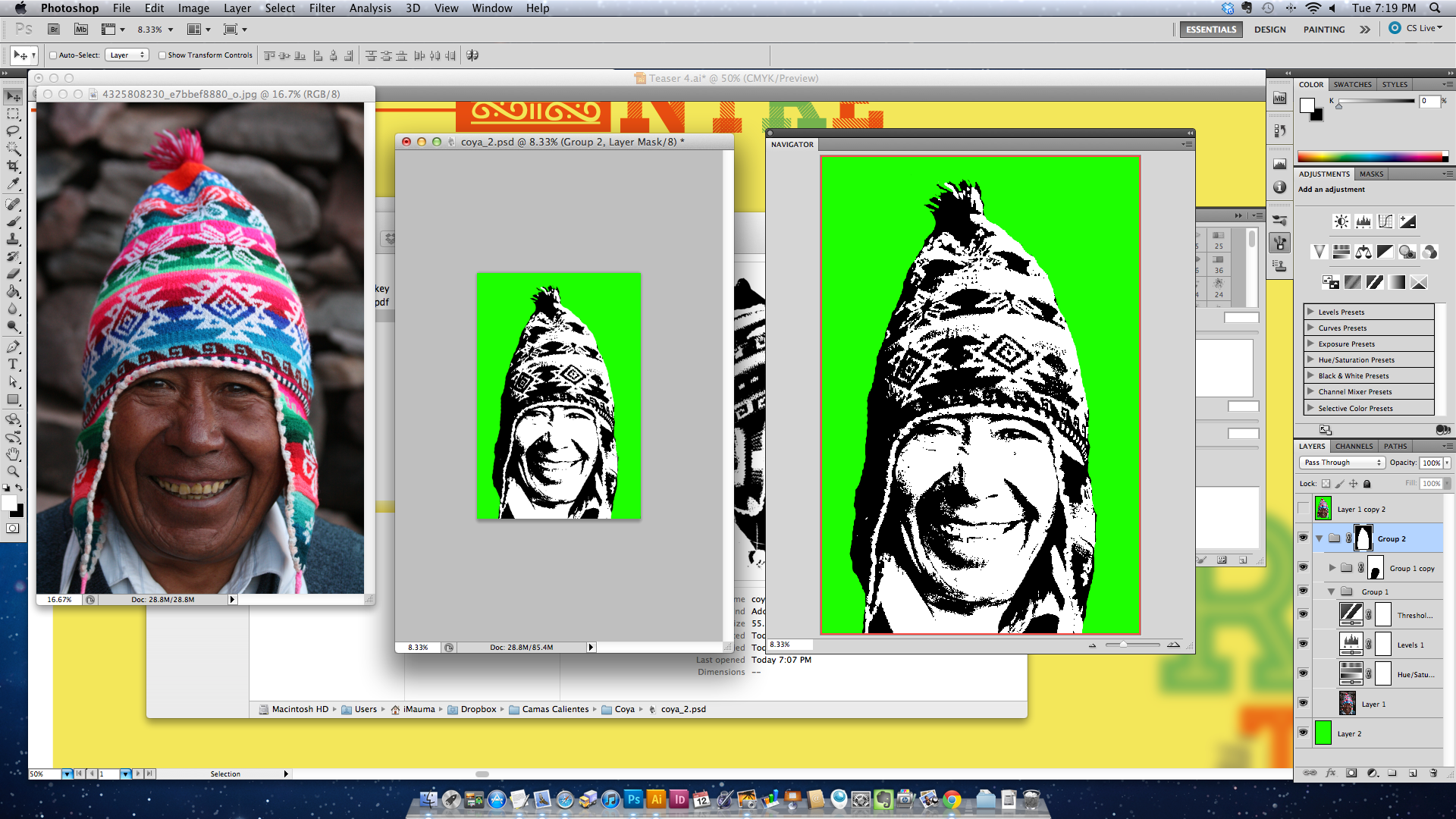This screenshot has width=1456, height=819.
Task: Add a Threshold adjustment from Adjustments panel
Action: (x=1375, y=282)
